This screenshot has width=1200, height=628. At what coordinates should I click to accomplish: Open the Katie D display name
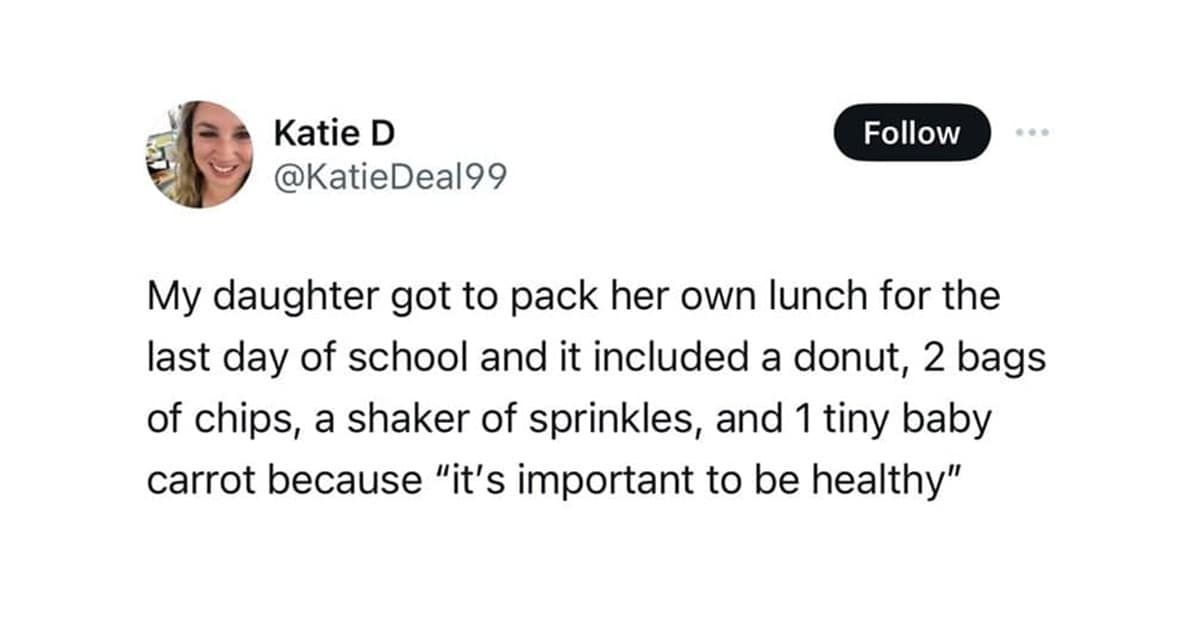pos(333,134)
